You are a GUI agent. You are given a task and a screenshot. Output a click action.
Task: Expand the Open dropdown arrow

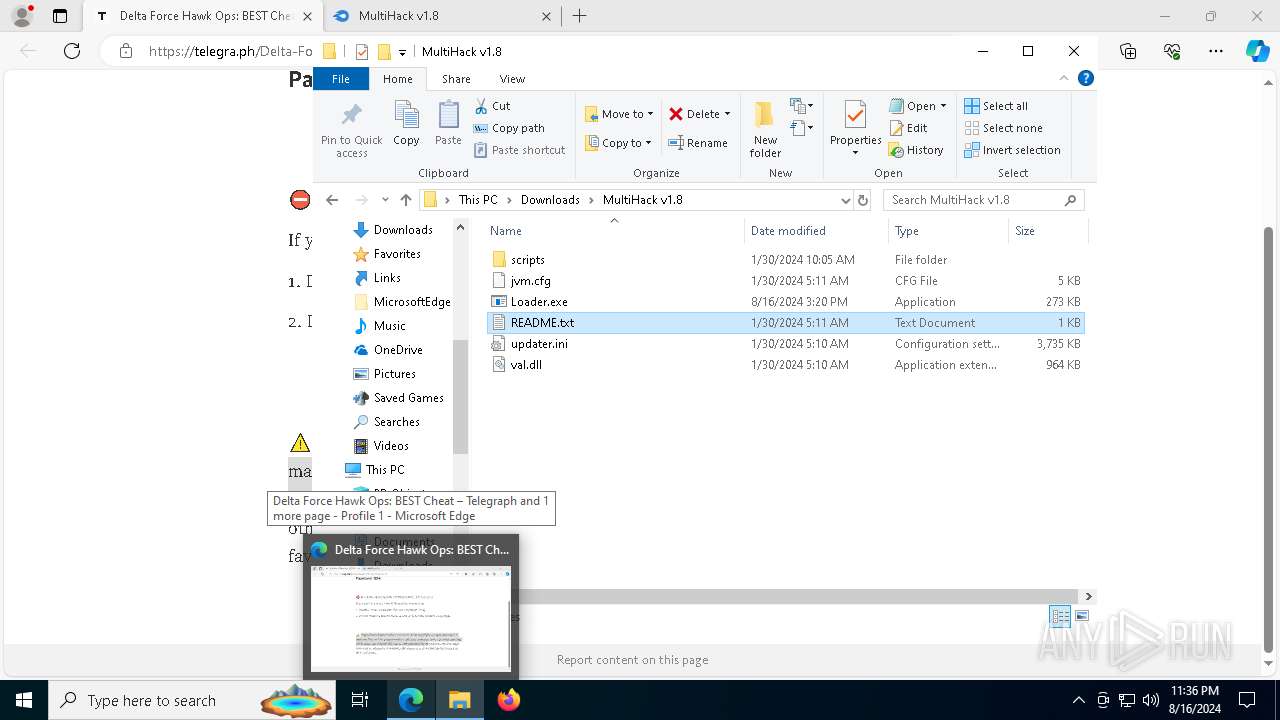coord(943,106)
